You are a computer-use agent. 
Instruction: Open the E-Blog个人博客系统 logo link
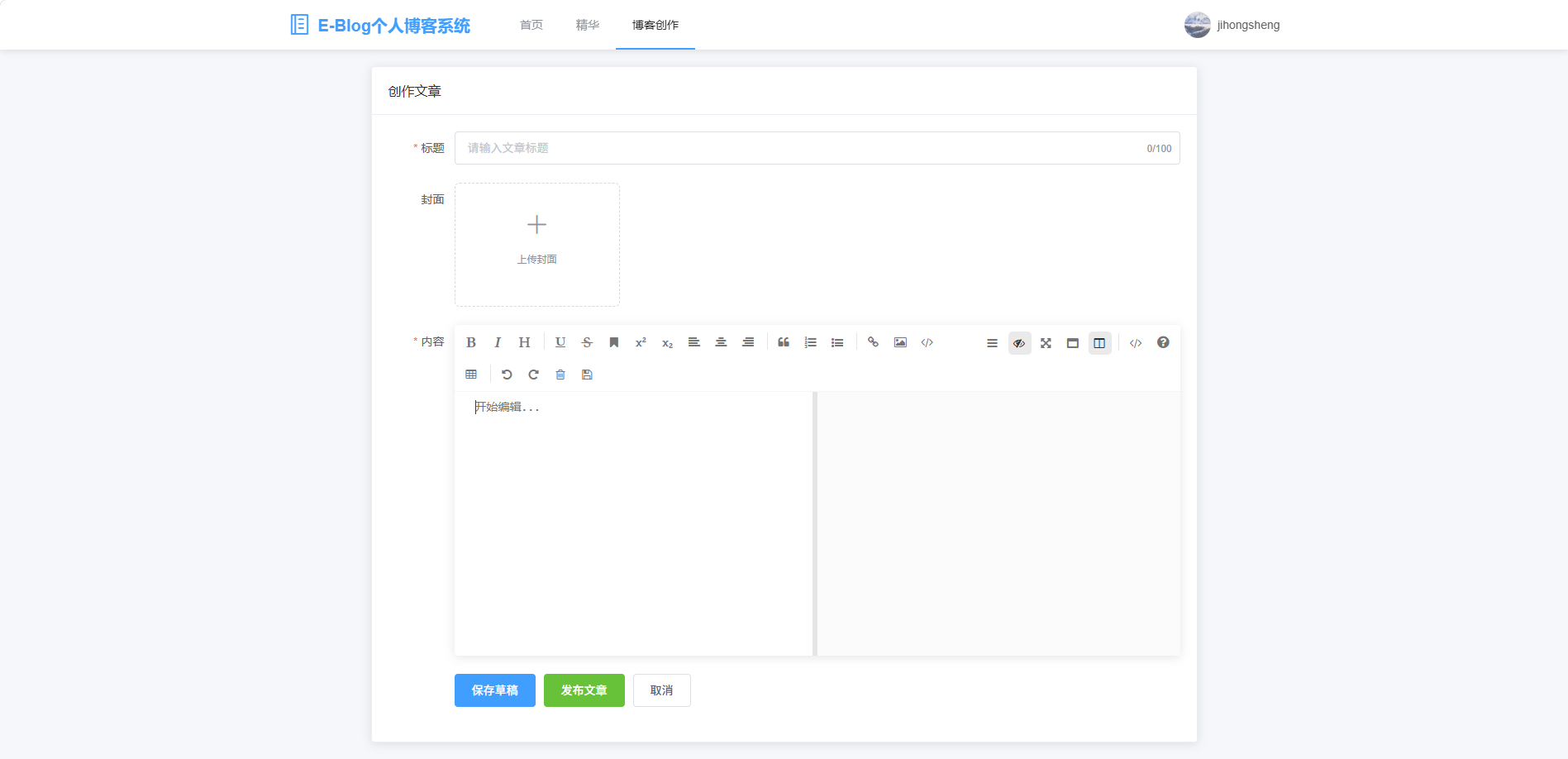point(380,25)
